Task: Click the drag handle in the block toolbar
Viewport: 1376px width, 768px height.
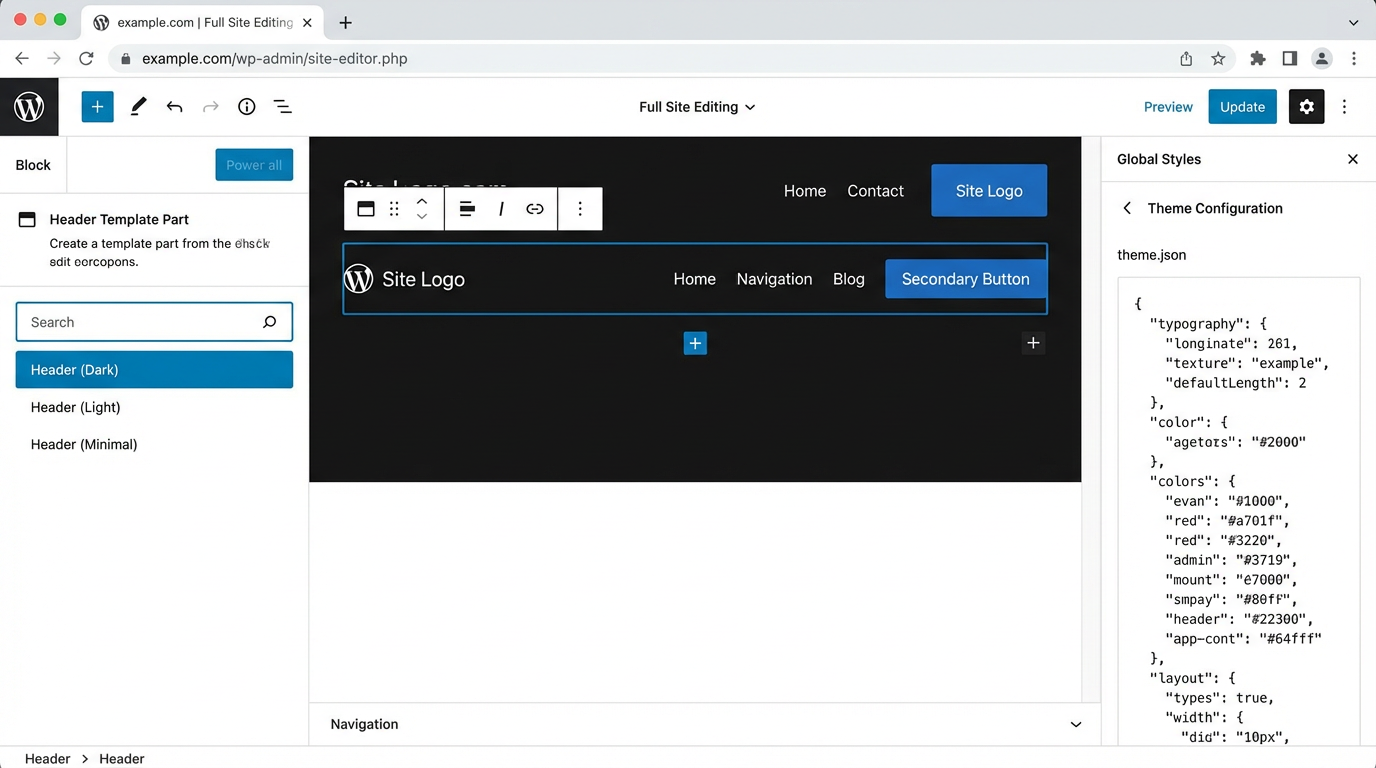Action: (x=394, y=208)
